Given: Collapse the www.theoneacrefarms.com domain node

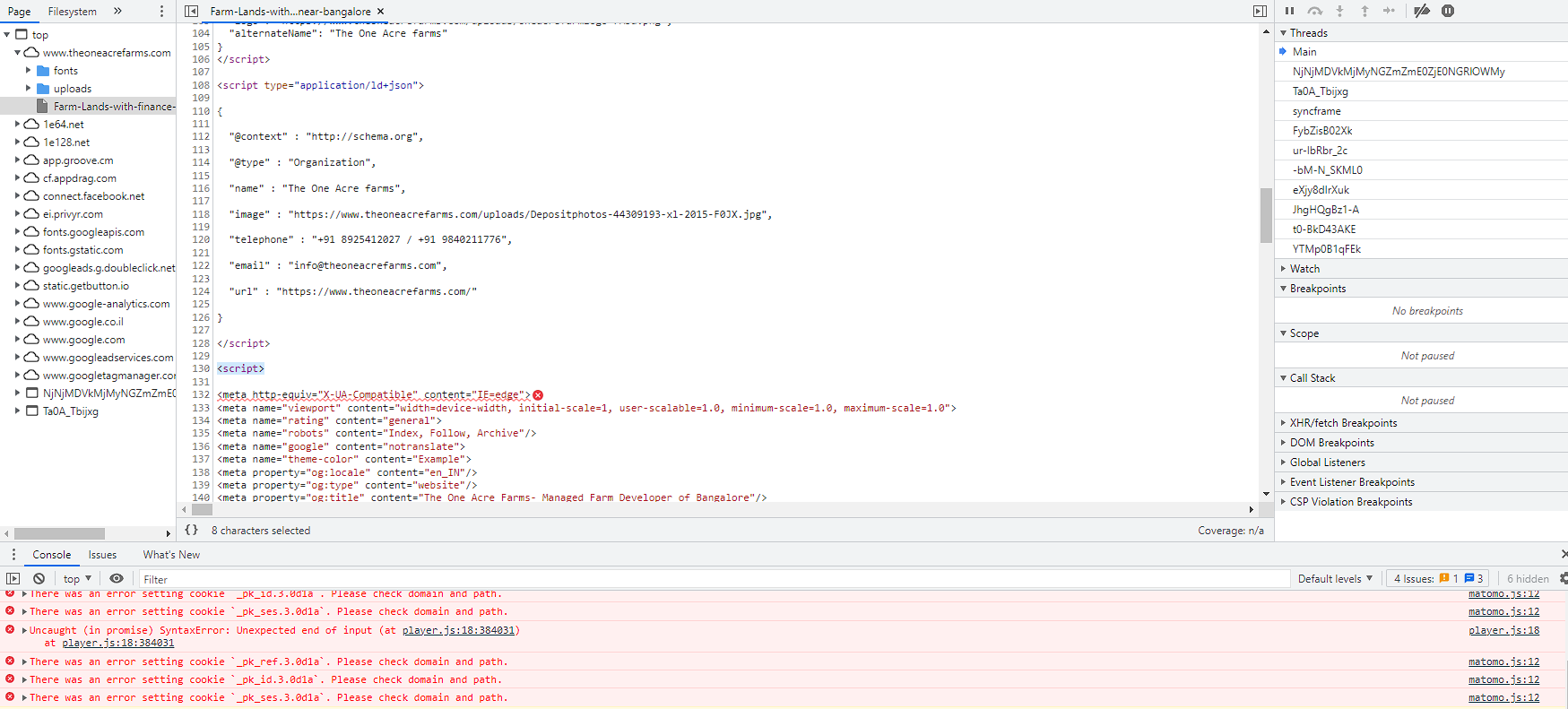Looking at the screenshot, I should click(17, 53).
